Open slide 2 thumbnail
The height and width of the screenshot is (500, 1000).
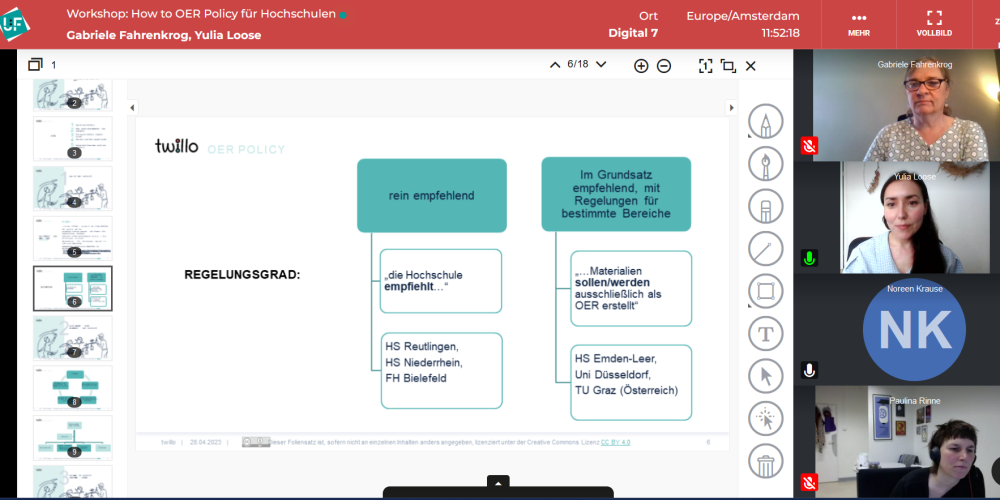pos(73,95)
